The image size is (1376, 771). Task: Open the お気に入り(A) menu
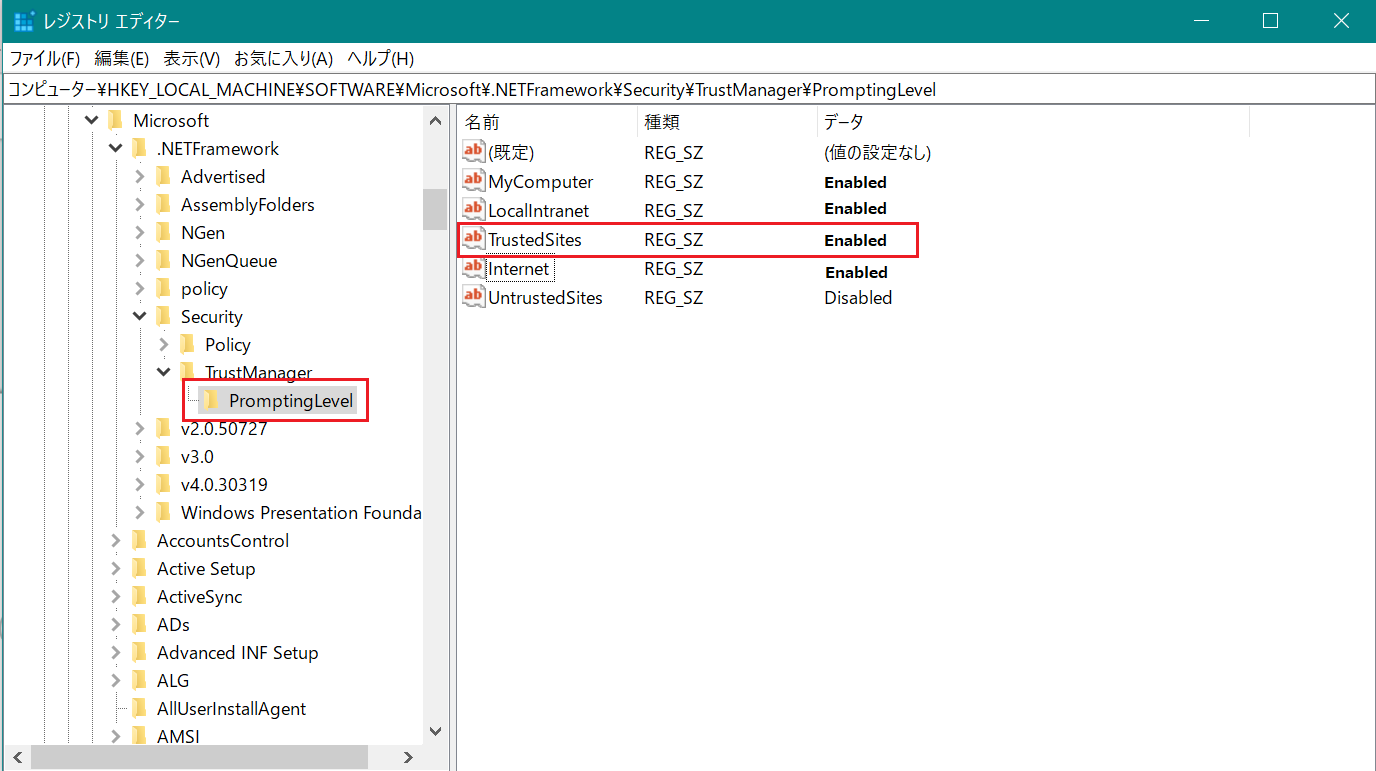(283, 59)
